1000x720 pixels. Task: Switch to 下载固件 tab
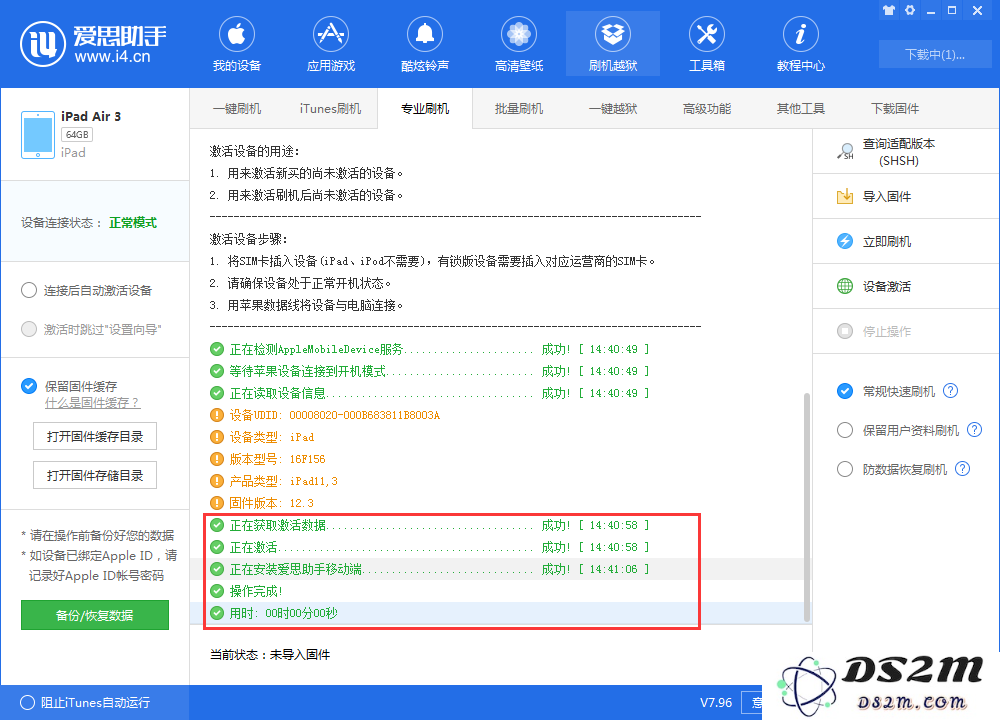pos(895,108)
